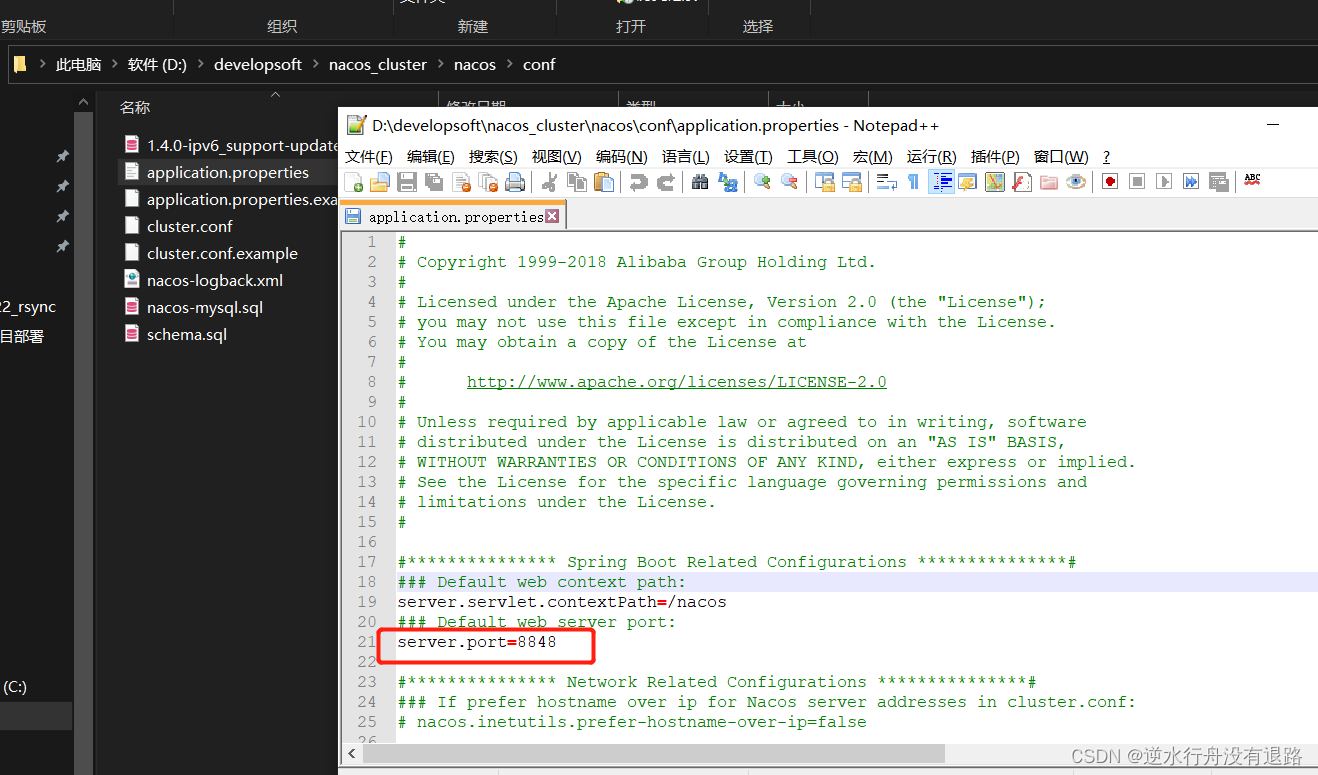1318x775 pixels.
Task: Expand chevron after nacos breadcrumb
Action: pyautogui.click(x=510, y=65)
